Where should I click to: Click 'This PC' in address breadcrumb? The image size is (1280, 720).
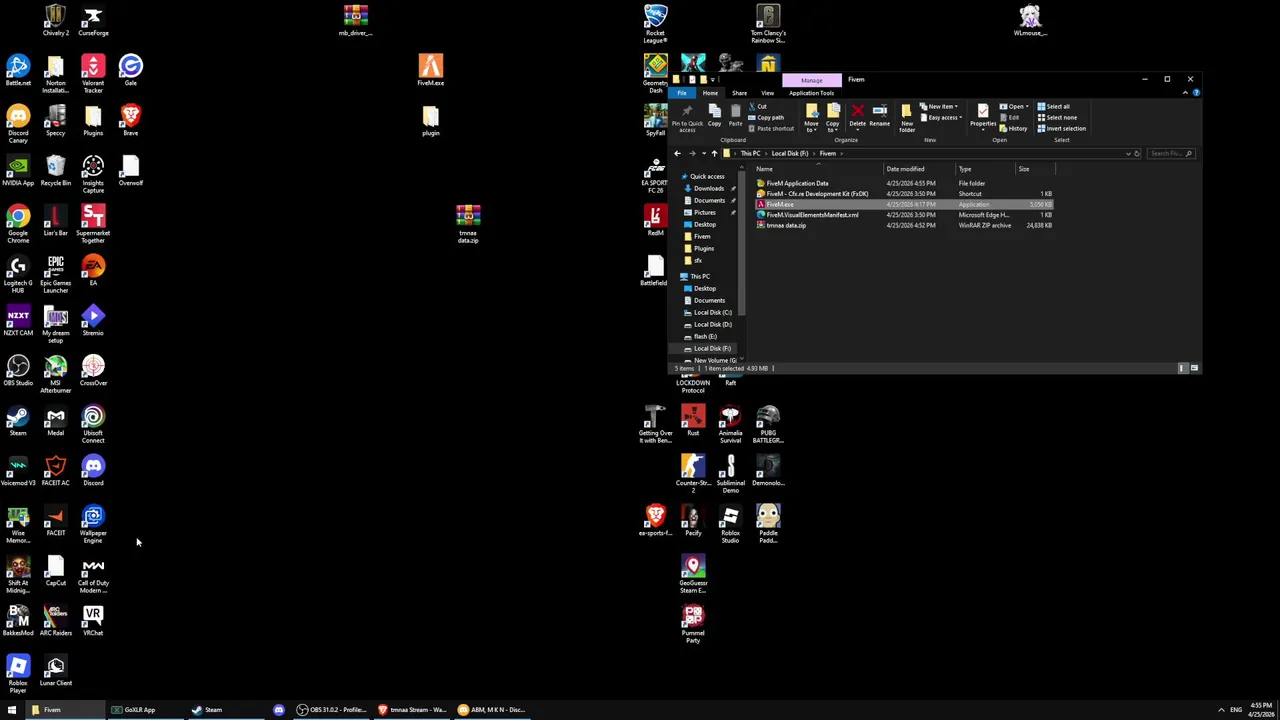point(750,153)
